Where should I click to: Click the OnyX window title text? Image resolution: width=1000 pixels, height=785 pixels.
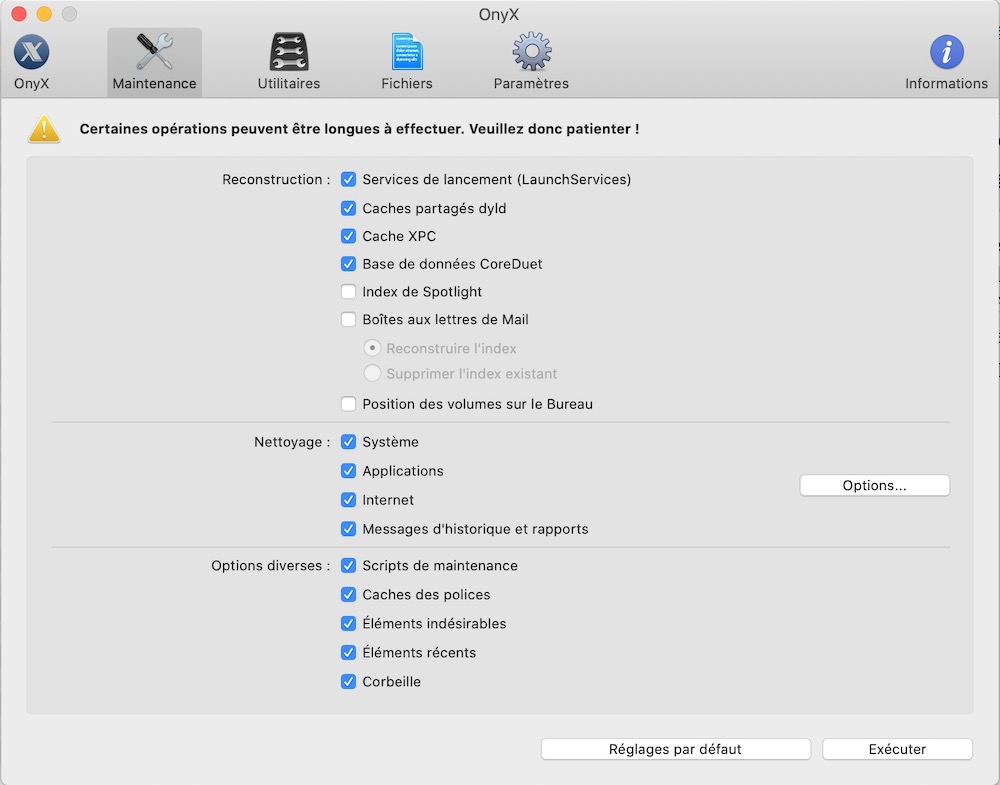499,14
